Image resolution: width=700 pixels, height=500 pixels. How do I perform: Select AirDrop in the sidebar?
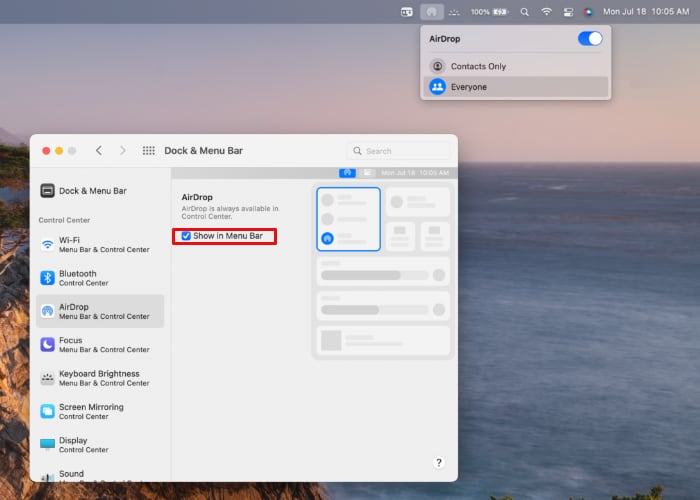pos(100,311)
